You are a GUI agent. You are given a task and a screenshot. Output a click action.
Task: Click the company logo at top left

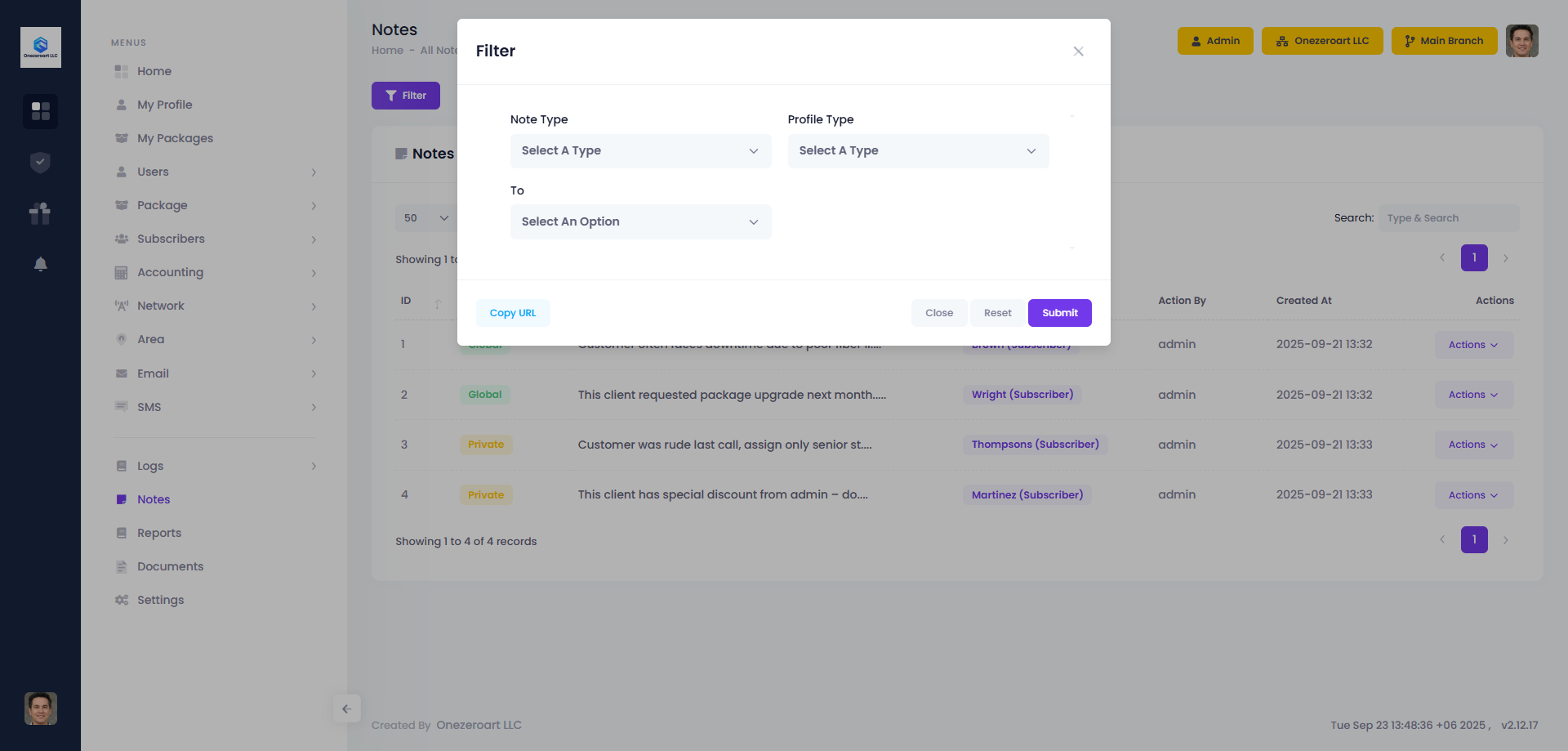(x=40, y=47)
